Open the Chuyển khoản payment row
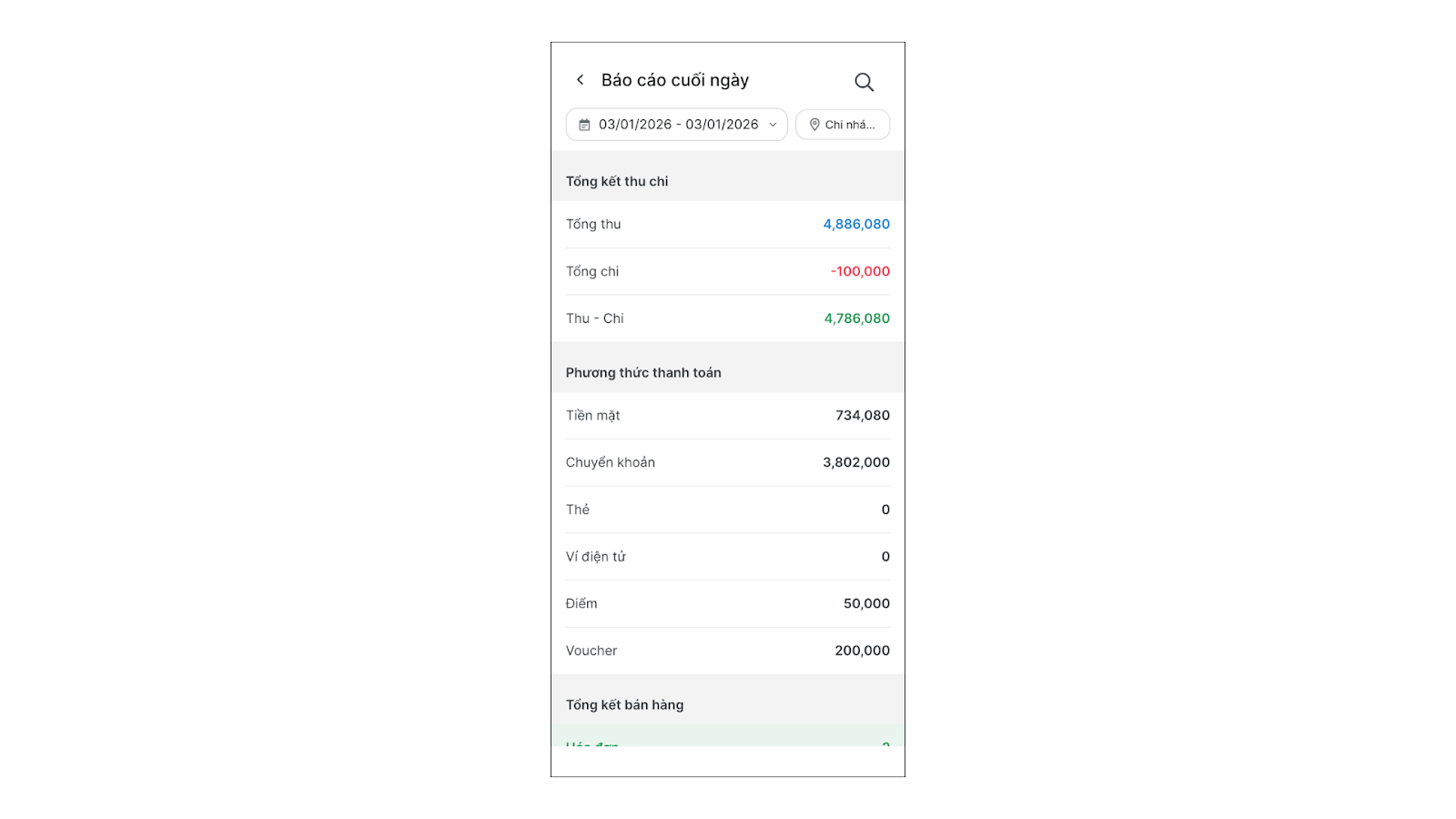Viewport: 1456px width, 819px height. click(x=727, y=462)
